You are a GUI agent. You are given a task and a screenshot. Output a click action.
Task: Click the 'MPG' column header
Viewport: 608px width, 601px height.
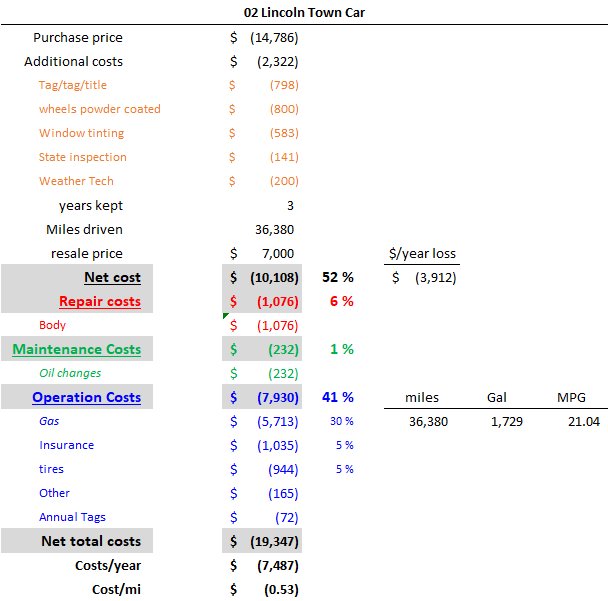tap(571, 397)
